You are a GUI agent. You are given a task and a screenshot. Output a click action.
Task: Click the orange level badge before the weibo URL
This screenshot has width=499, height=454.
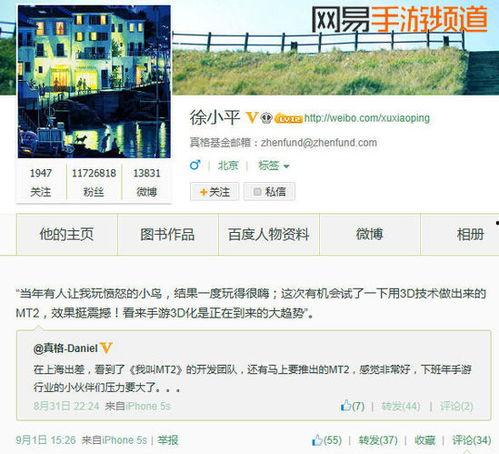(288, 119)
